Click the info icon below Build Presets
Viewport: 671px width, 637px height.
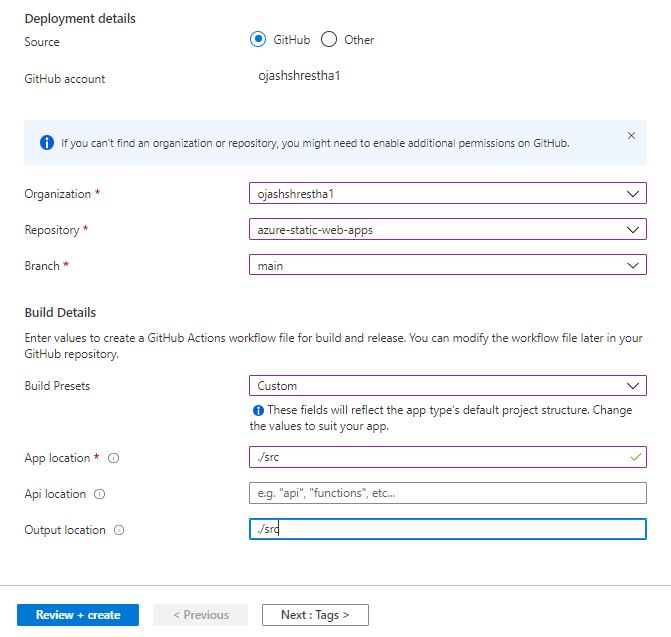coord(258,410)
